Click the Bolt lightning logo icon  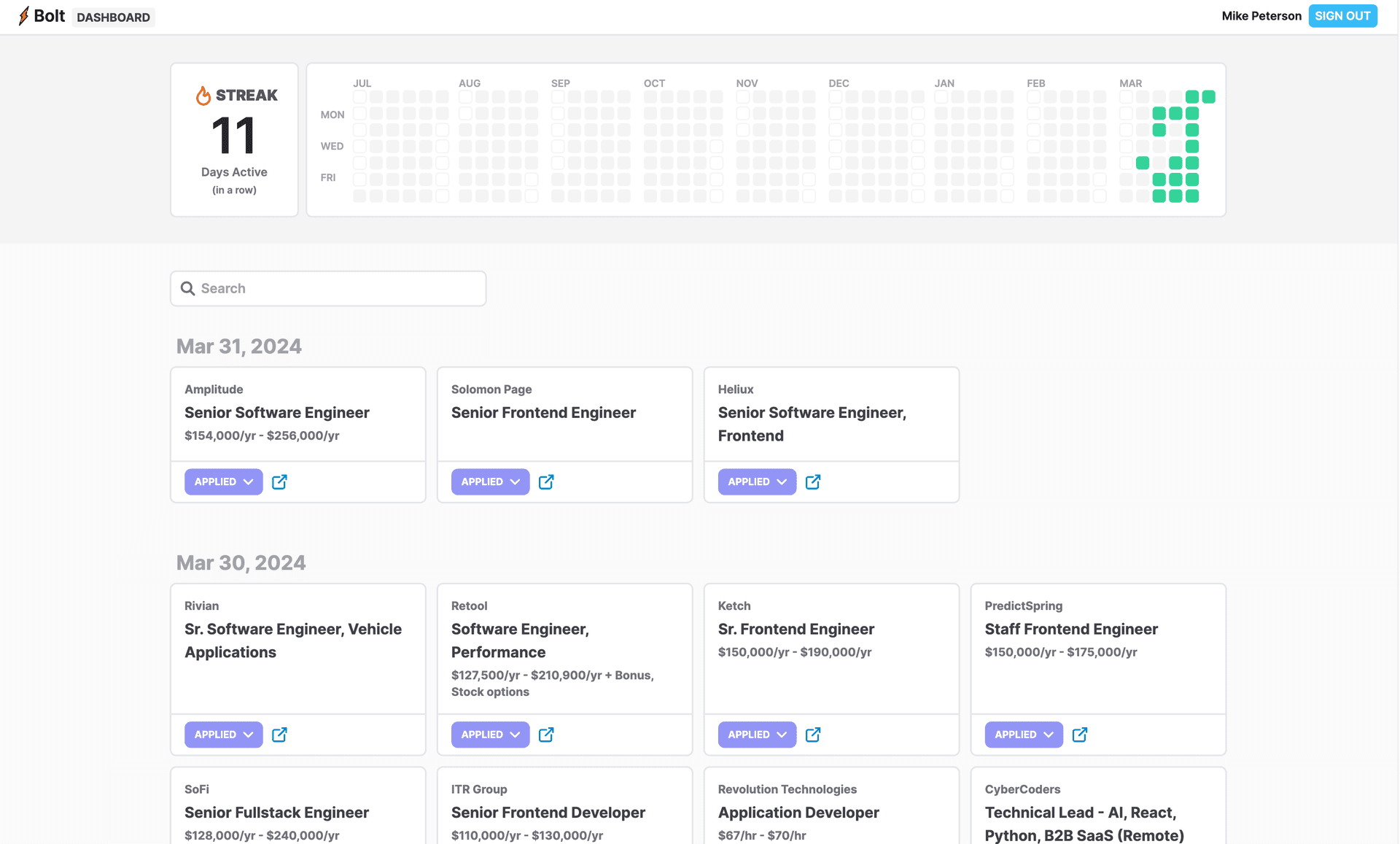[24, 16]
